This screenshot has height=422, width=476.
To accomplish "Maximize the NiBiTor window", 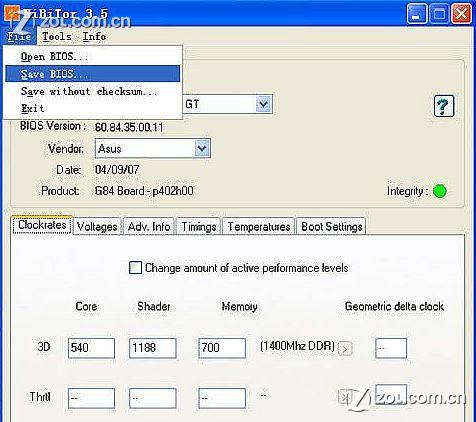I will 439,14.
